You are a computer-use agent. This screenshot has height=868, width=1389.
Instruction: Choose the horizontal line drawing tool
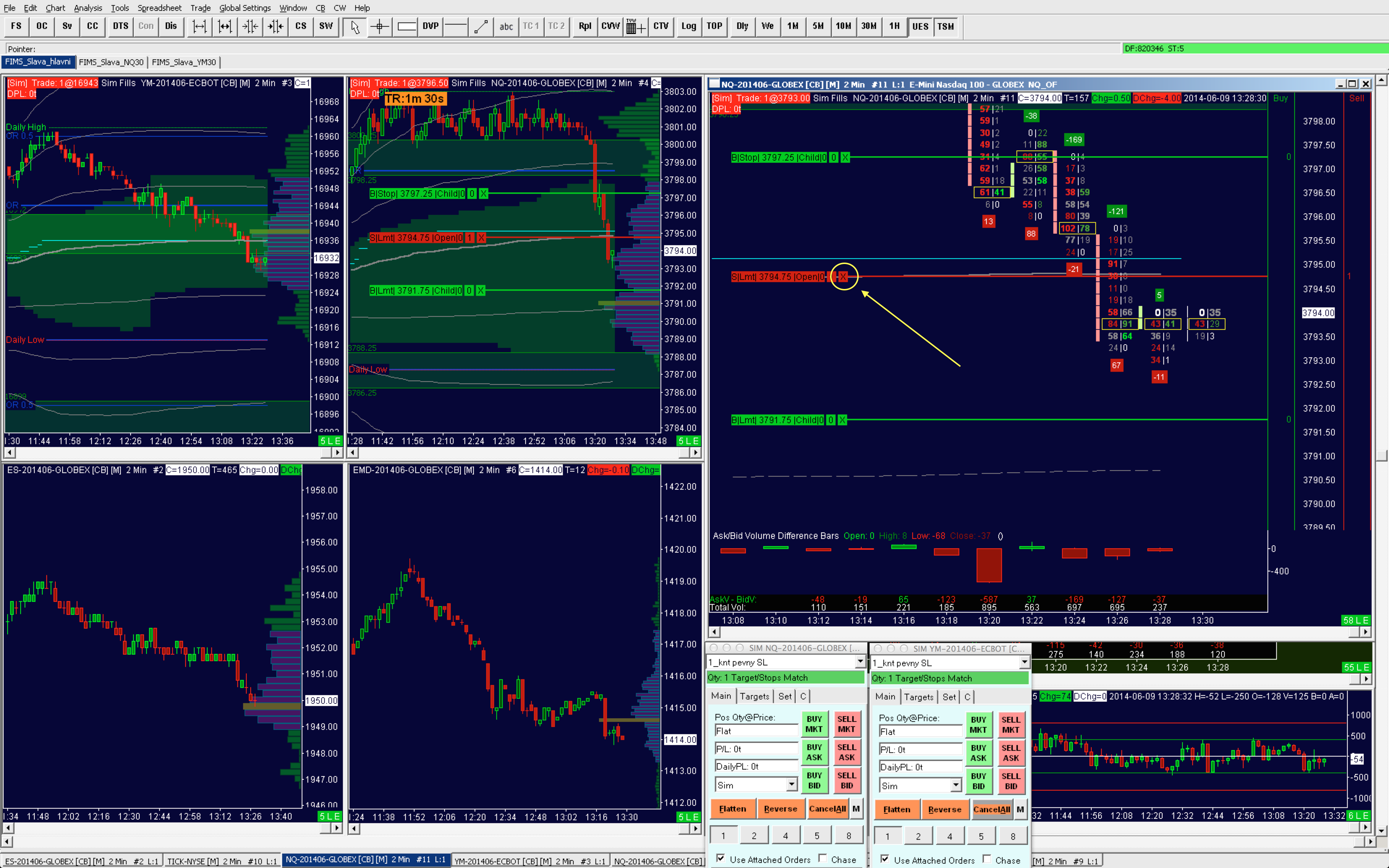[456, 26]
